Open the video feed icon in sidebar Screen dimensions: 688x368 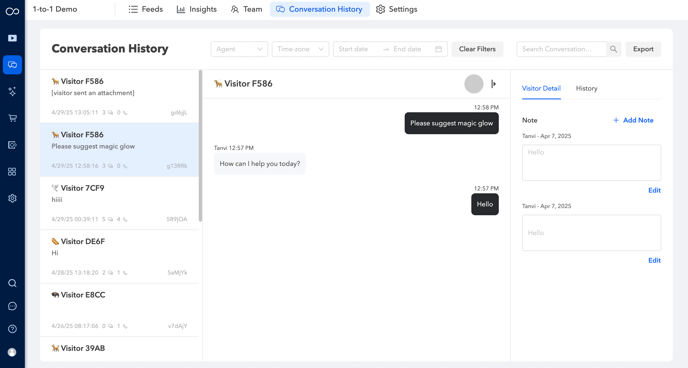pyautogui.click(x=12, y=38)
